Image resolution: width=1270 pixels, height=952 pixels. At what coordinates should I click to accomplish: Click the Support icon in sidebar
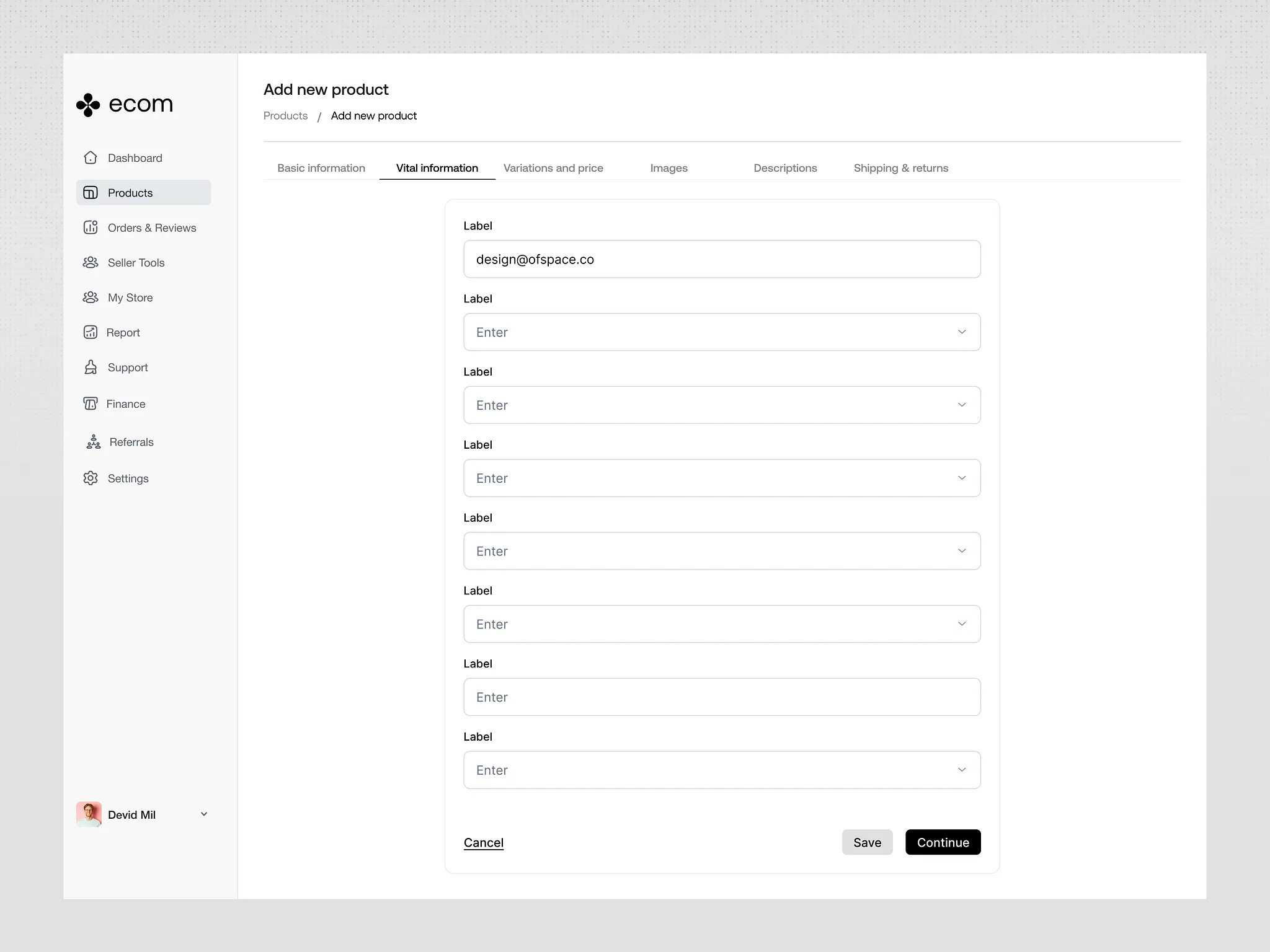(x=91, y=367)
